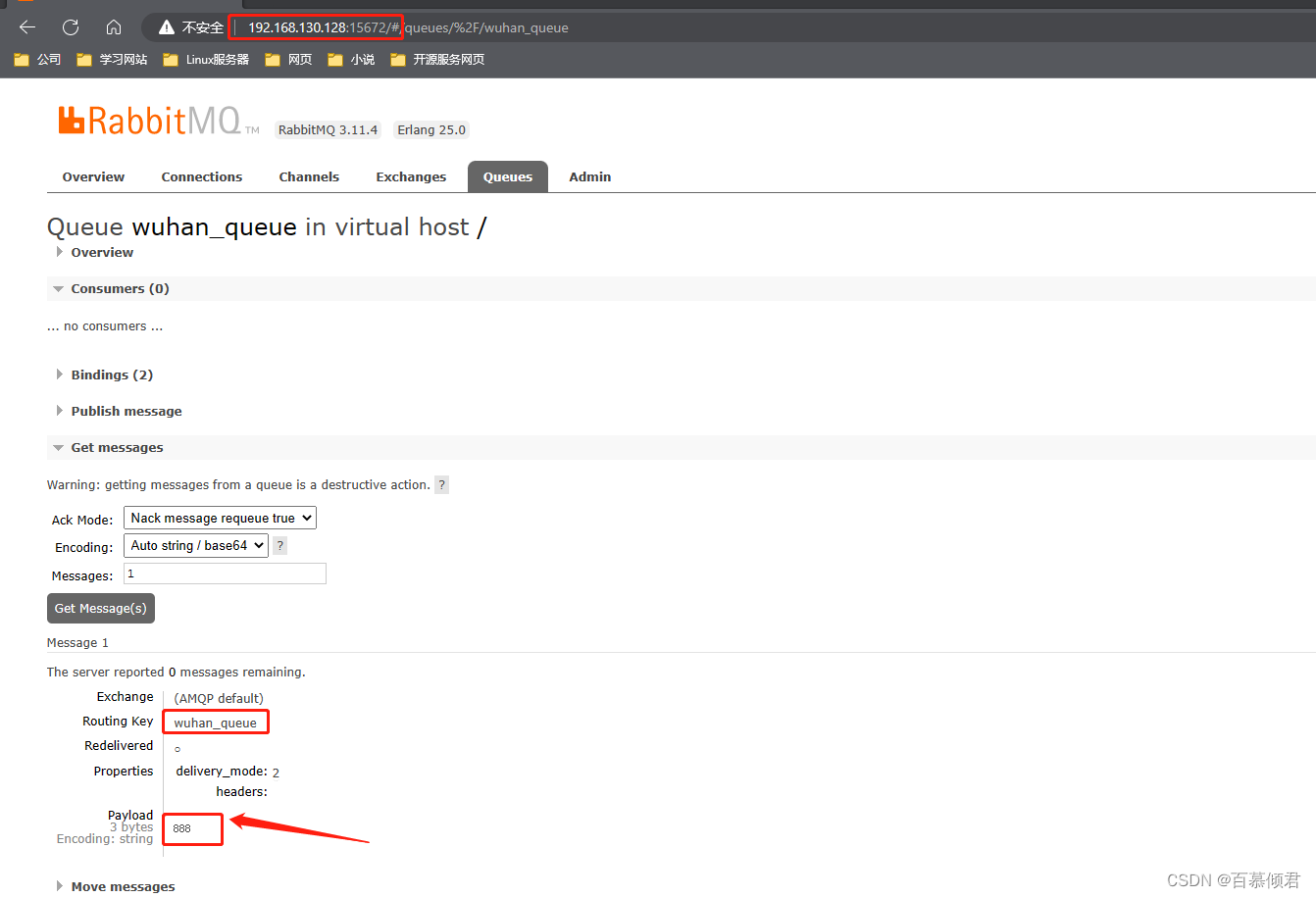Click the Erlang 25.0 version label
1316x898 pixels.
(x=431, y=130)
